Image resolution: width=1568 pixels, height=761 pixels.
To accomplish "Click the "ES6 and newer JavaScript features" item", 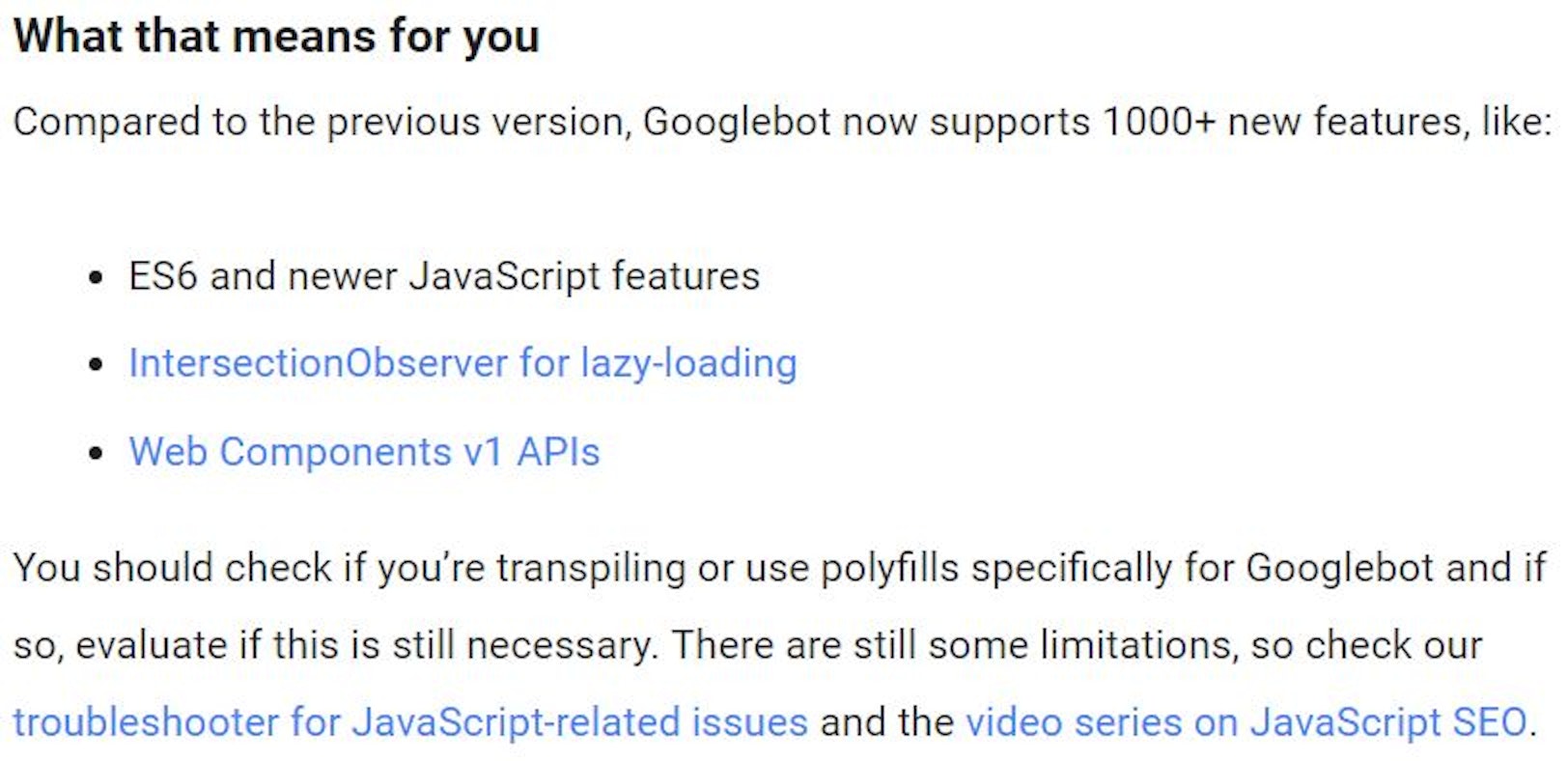I will pyautogui.click(x=444, y=276).
